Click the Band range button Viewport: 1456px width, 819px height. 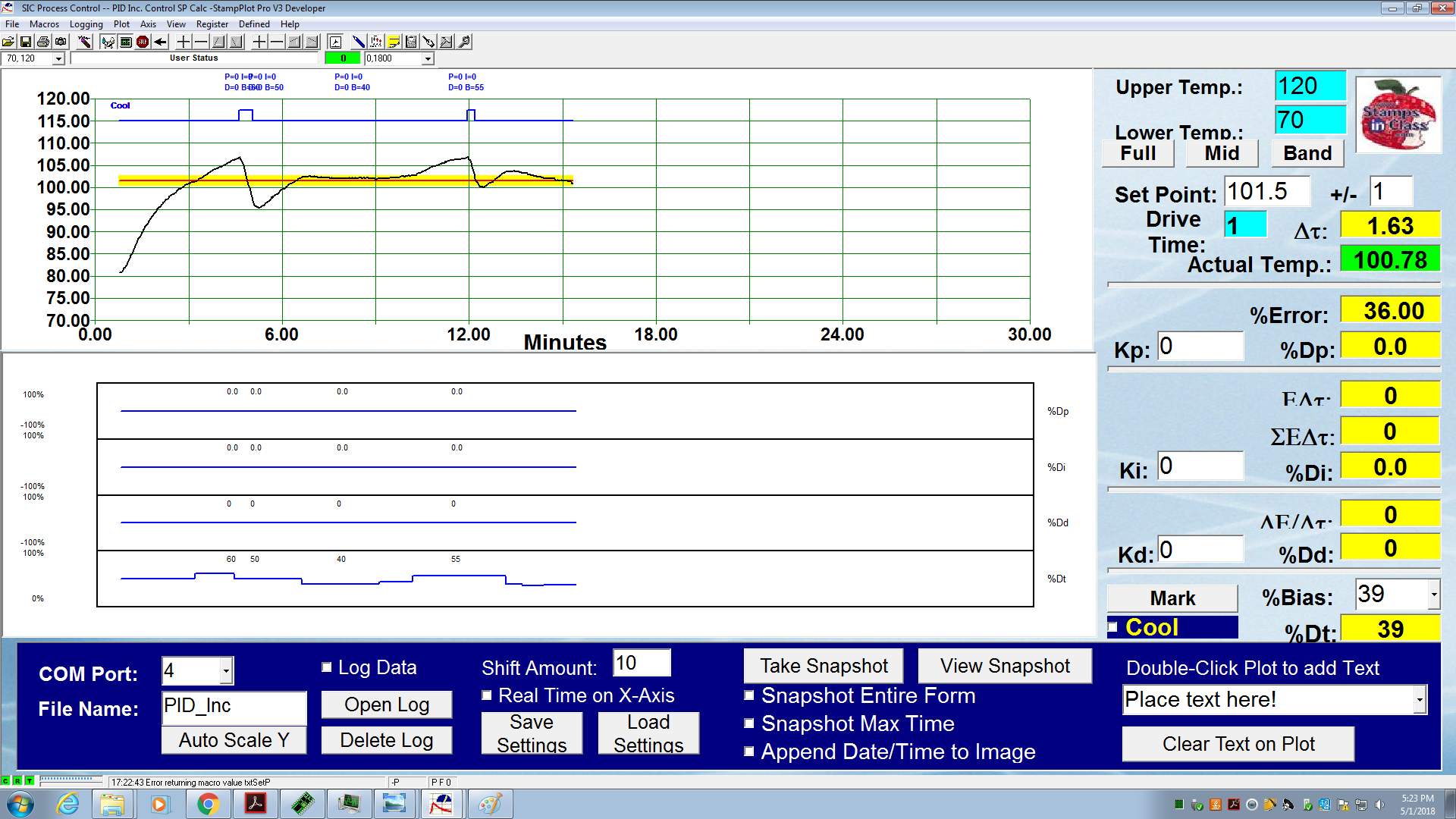1307,153
